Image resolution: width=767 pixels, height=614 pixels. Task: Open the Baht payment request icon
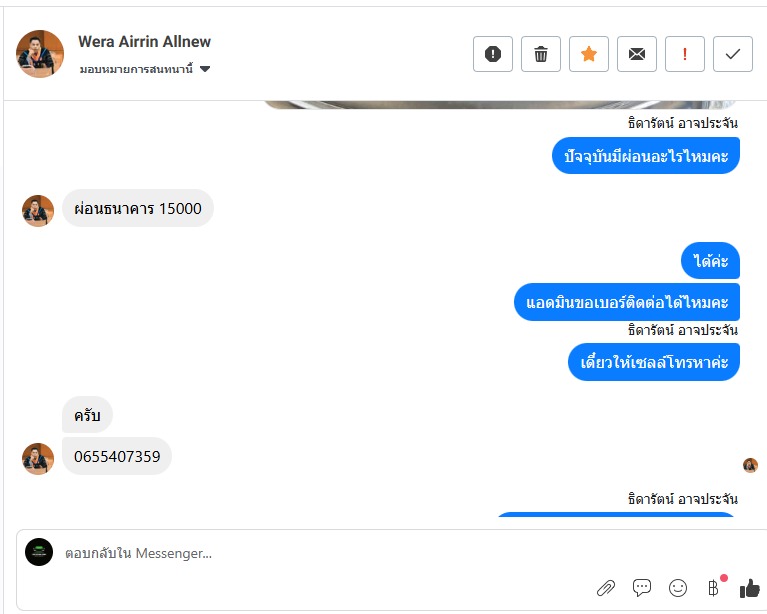pyautogui.click(x=714, y=588)
